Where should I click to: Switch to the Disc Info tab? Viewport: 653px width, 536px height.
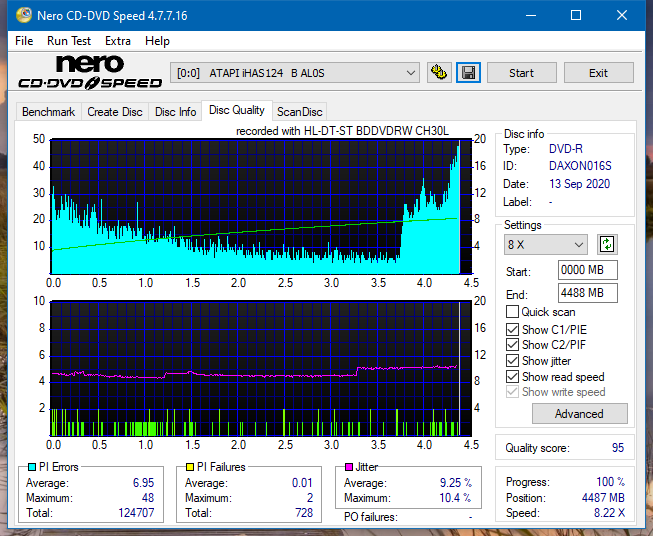175,112
